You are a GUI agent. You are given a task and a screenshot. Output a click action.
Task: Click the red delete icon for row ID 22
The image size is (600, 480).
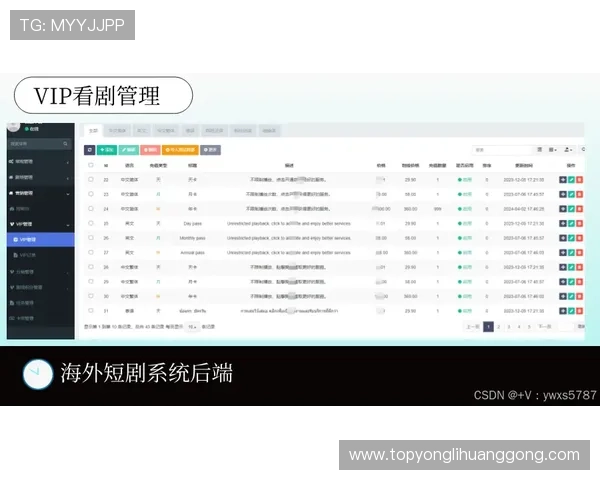(580, 180)
